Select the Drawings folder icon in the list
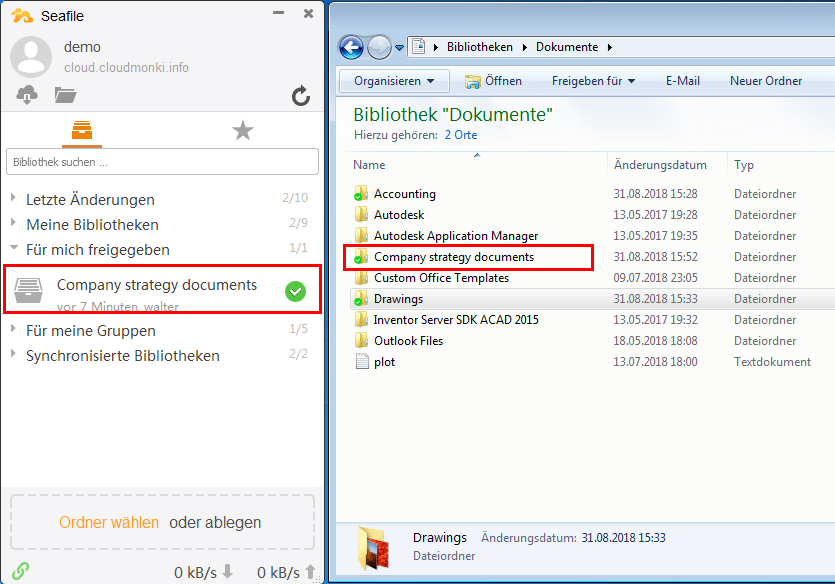835x584 pixels. tap(361, 299)
